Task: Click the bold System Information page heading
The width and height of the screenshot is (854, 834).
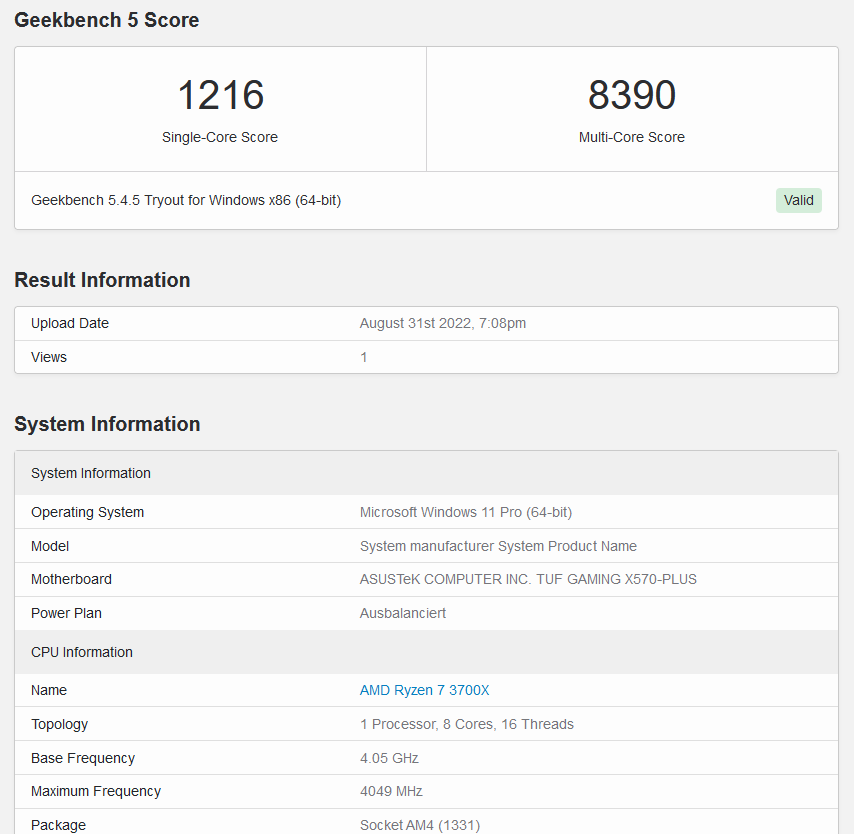Action: tap(107, 424)
